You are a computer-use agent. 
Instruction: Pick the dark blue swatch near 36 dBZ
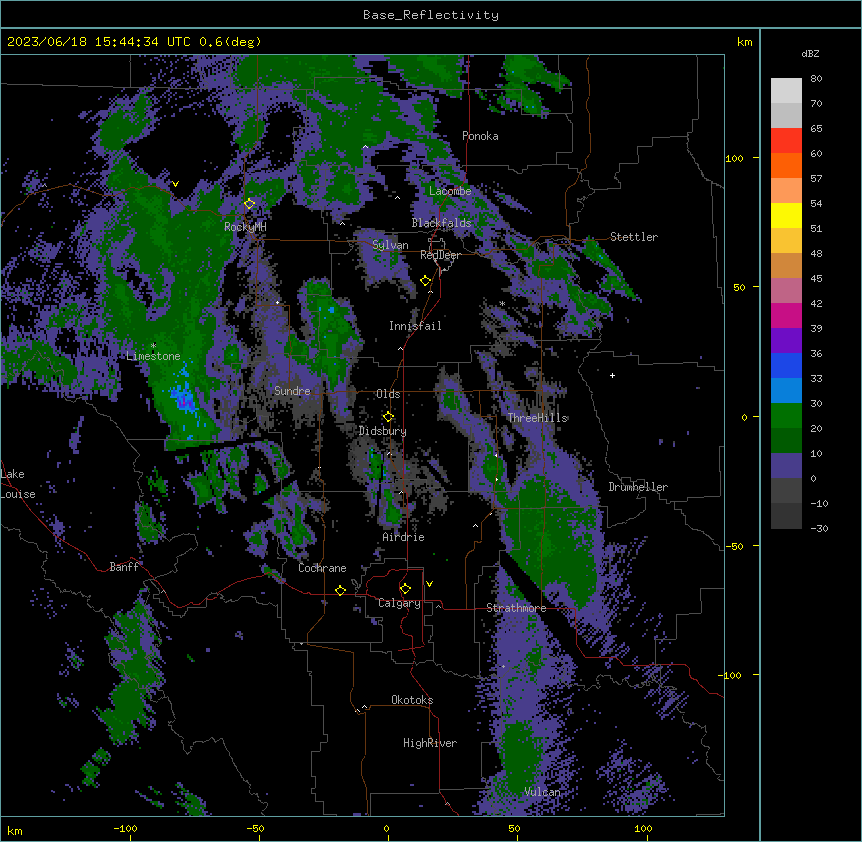click(786, 365)
